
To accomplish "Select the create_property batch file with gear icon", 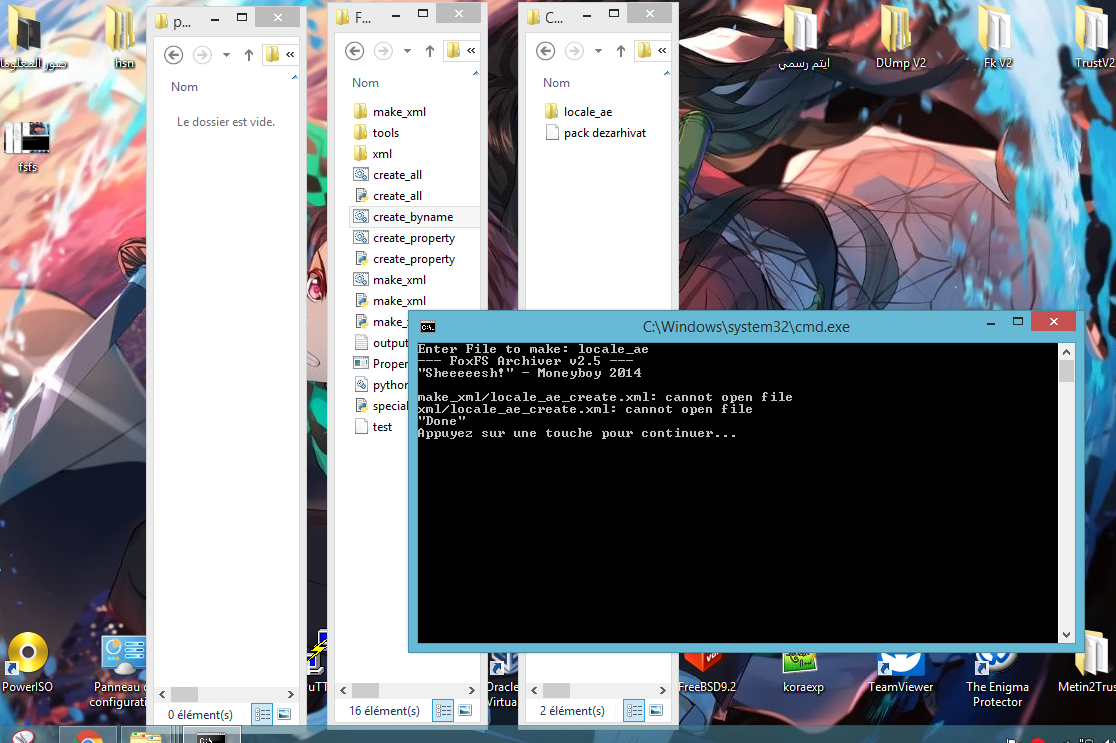I will [x=404, y=238].
